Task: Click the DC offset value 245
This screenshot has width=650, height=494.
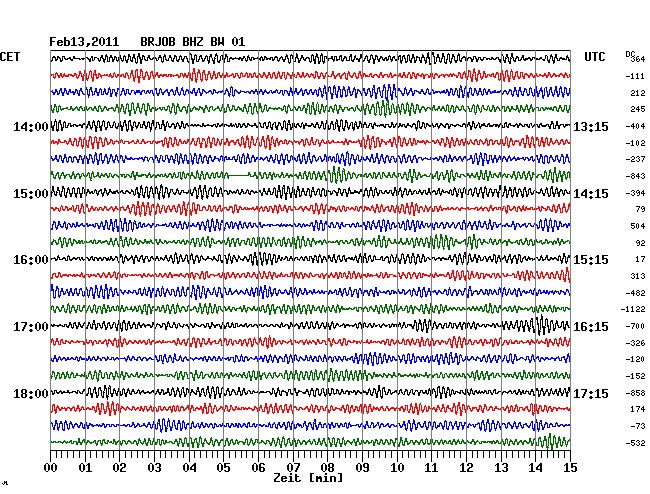Action: click(638, 109)
